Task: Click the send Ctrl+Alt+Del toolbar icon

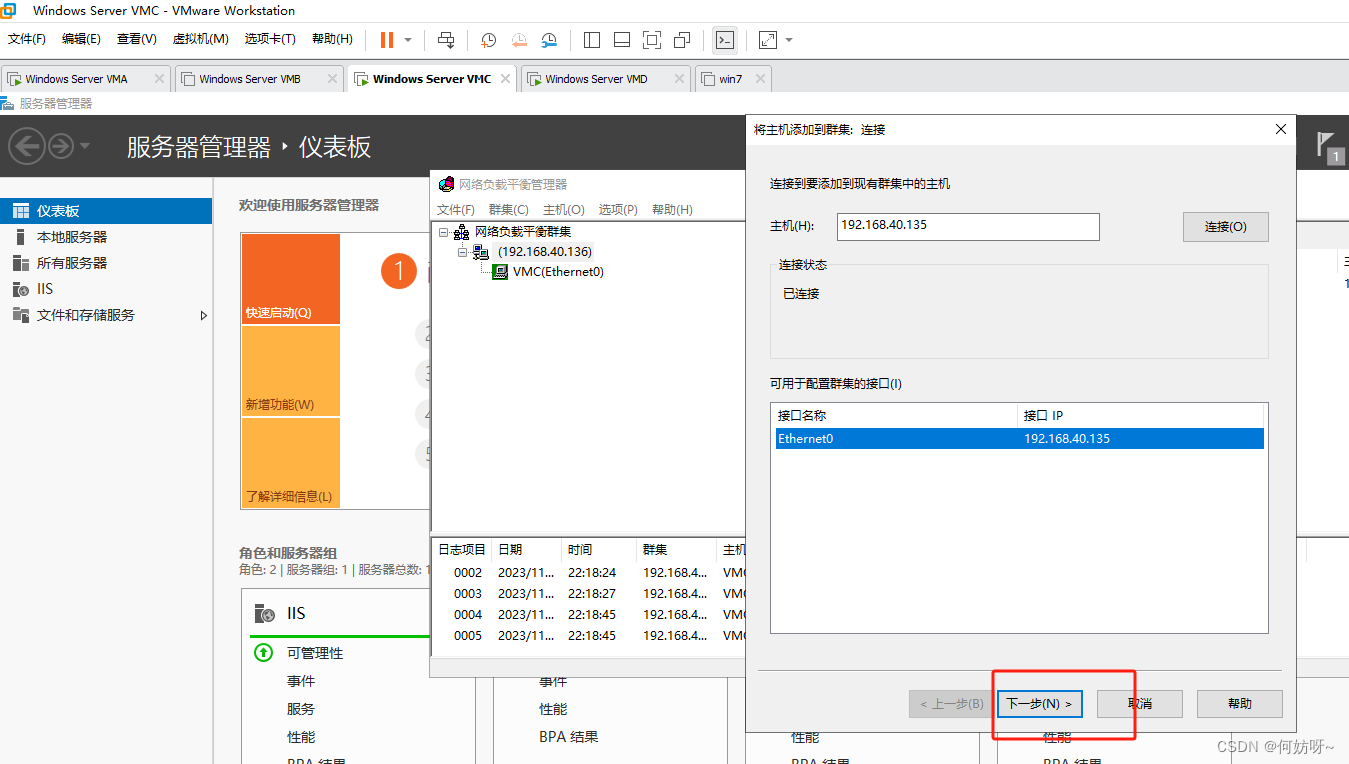Action: pyautogui.click(x=446, y=40)
